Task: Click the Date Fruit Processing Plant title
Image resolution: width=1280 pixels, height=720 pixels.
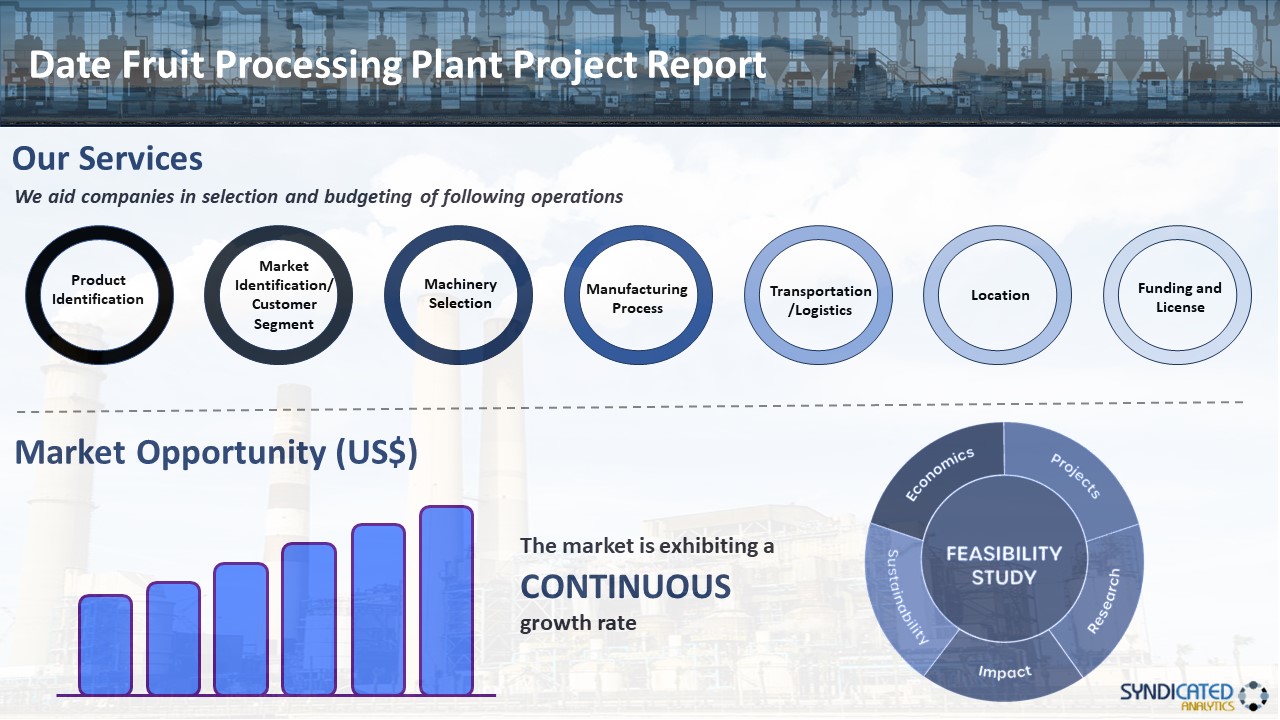Action: coord(398,65)
